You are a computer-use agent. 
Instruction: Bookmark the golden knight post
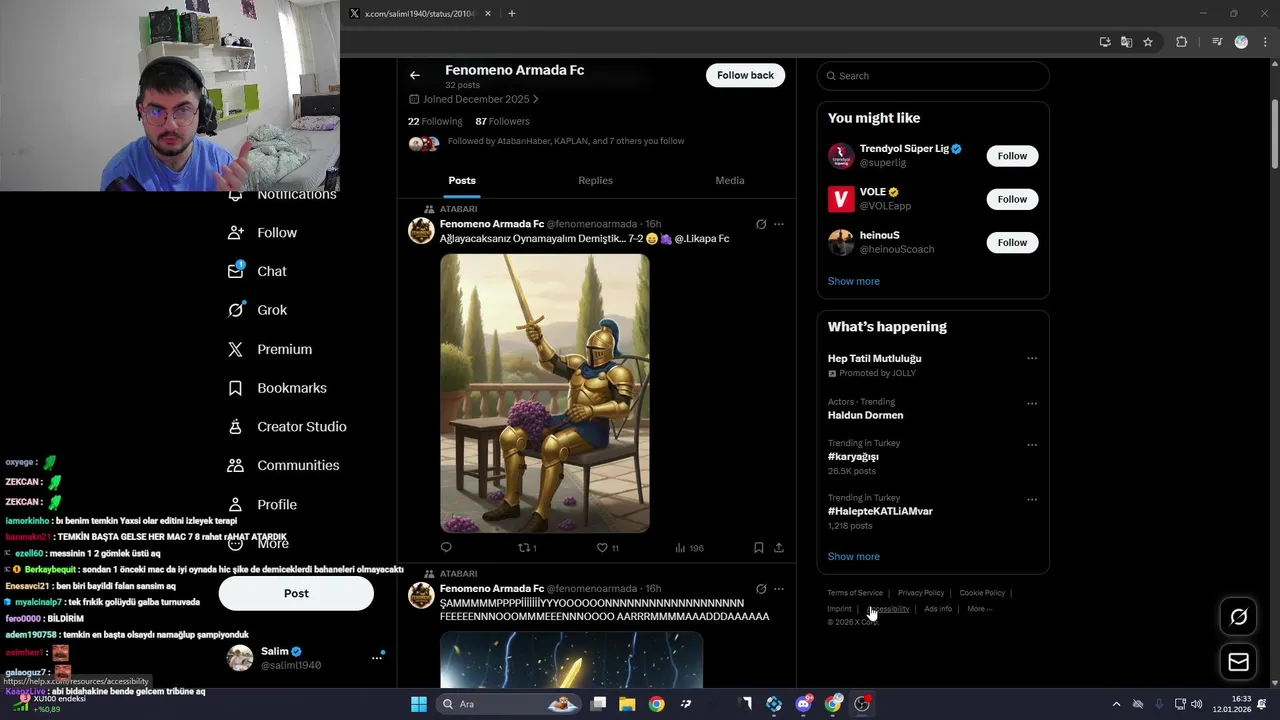pos(758,547)
